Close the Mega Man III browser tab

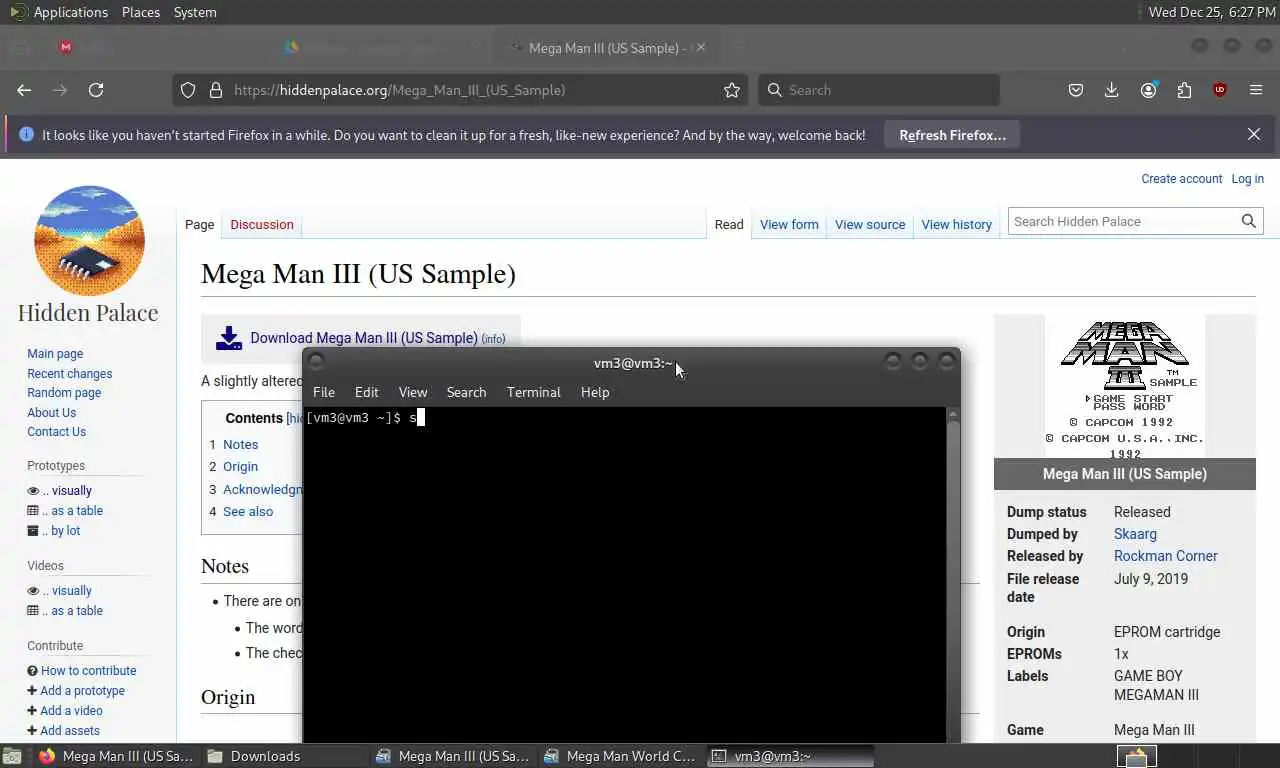pos(701,47)
